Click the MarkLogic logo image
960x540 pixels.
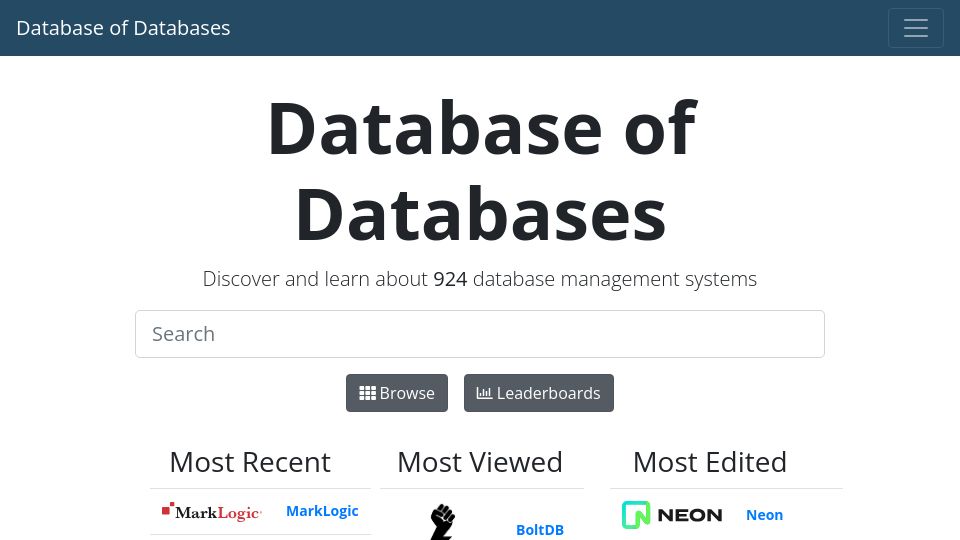(212, 512)
